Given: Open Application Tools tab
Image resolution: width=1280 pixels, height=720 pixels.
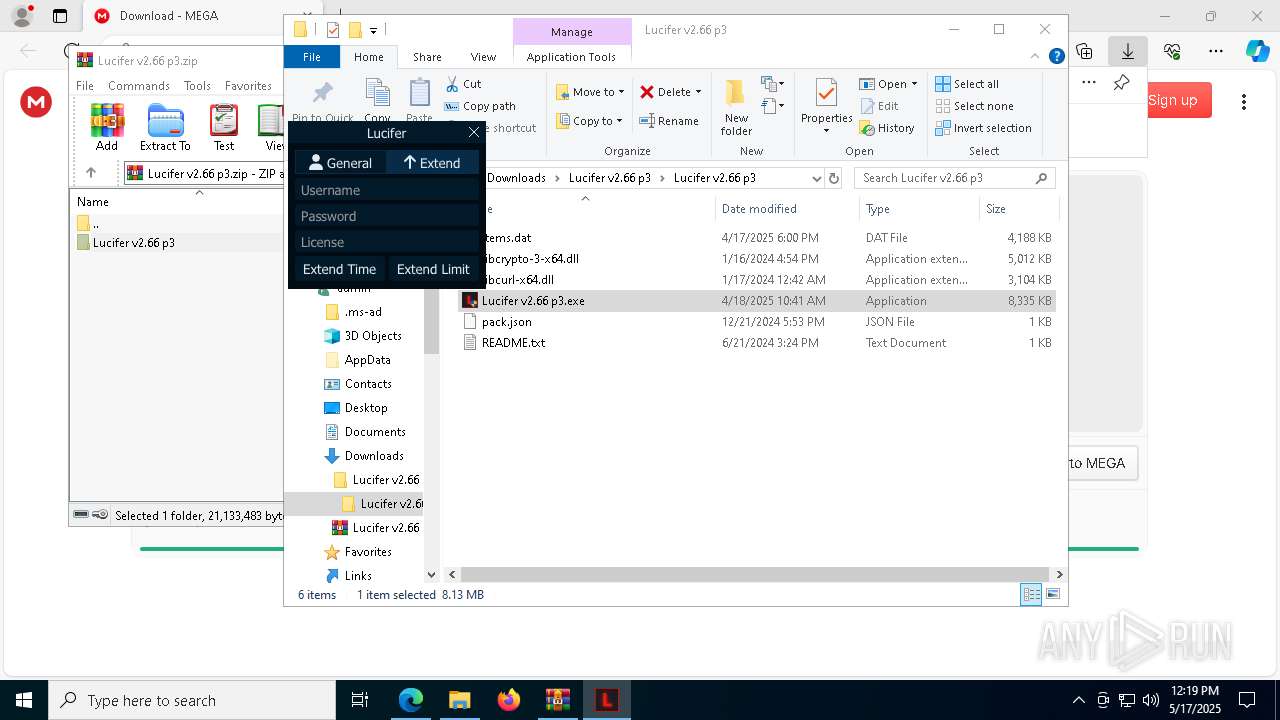Looking at the screenshot, I should (571, 57).
